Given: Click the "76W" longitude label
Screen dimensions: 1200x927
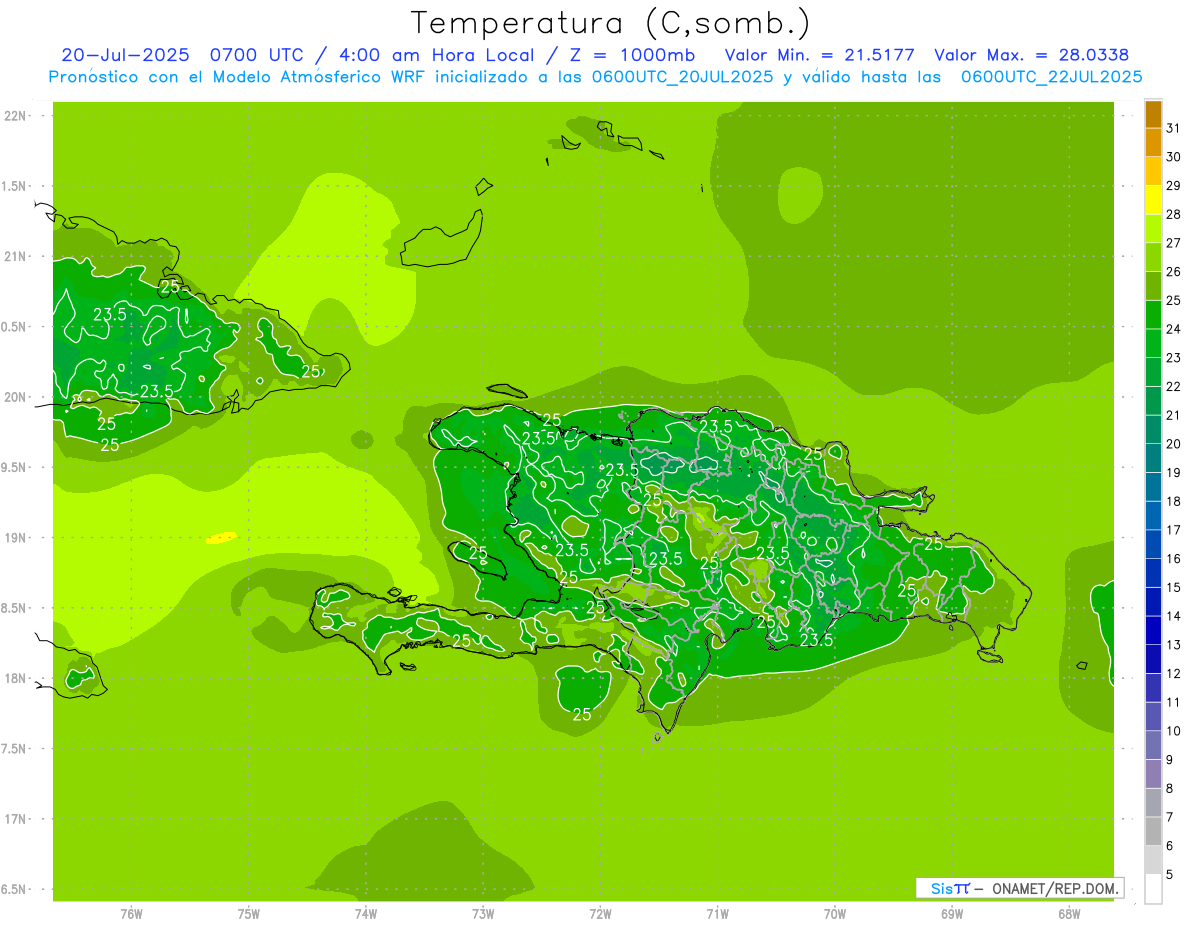Looking at the screenshot, I should pyautogui.click(x=131, y=914).
